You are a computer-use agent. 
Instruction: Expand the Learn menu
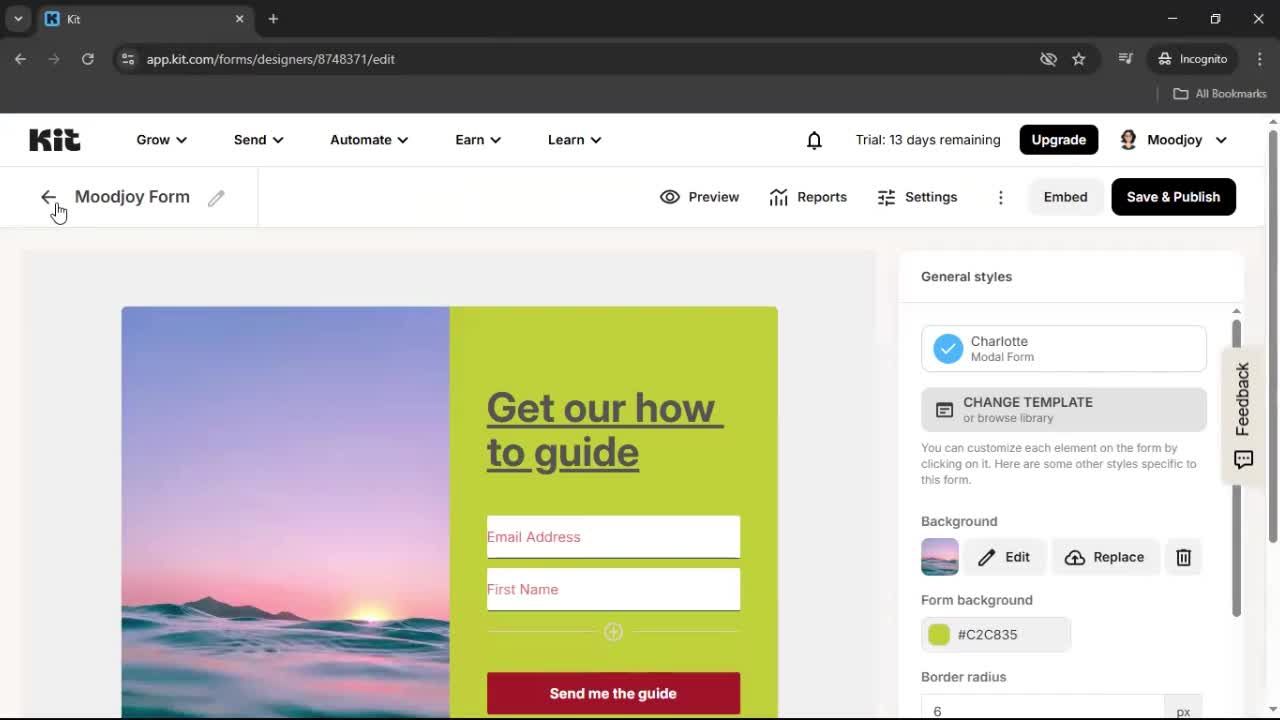pos(573,140)
